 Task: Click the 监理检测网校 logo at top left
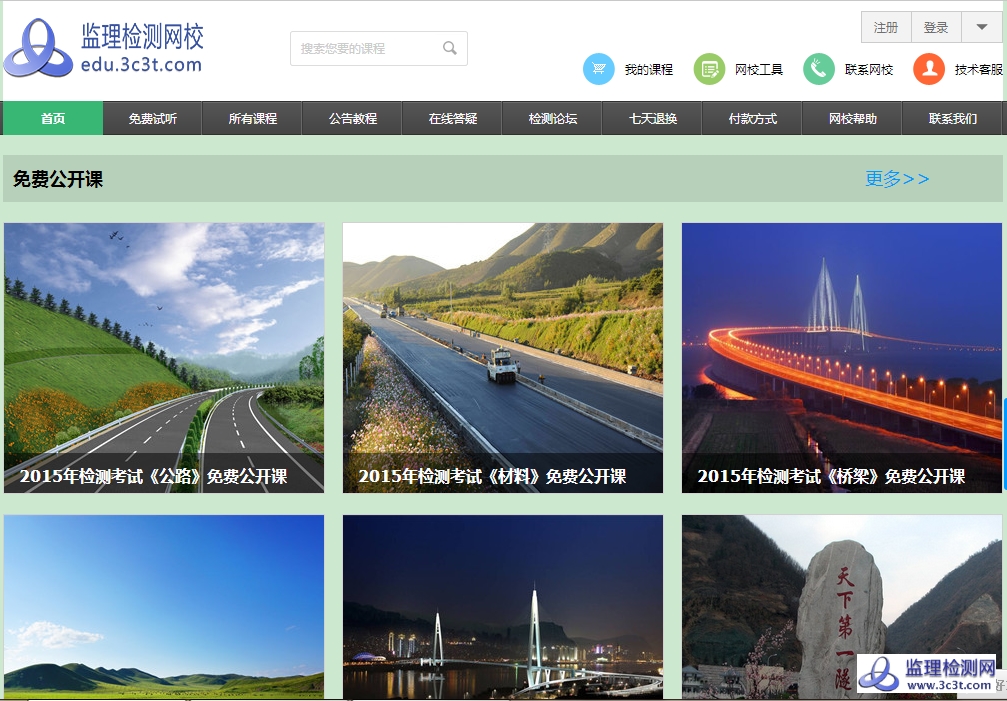(x=104, y=48)
